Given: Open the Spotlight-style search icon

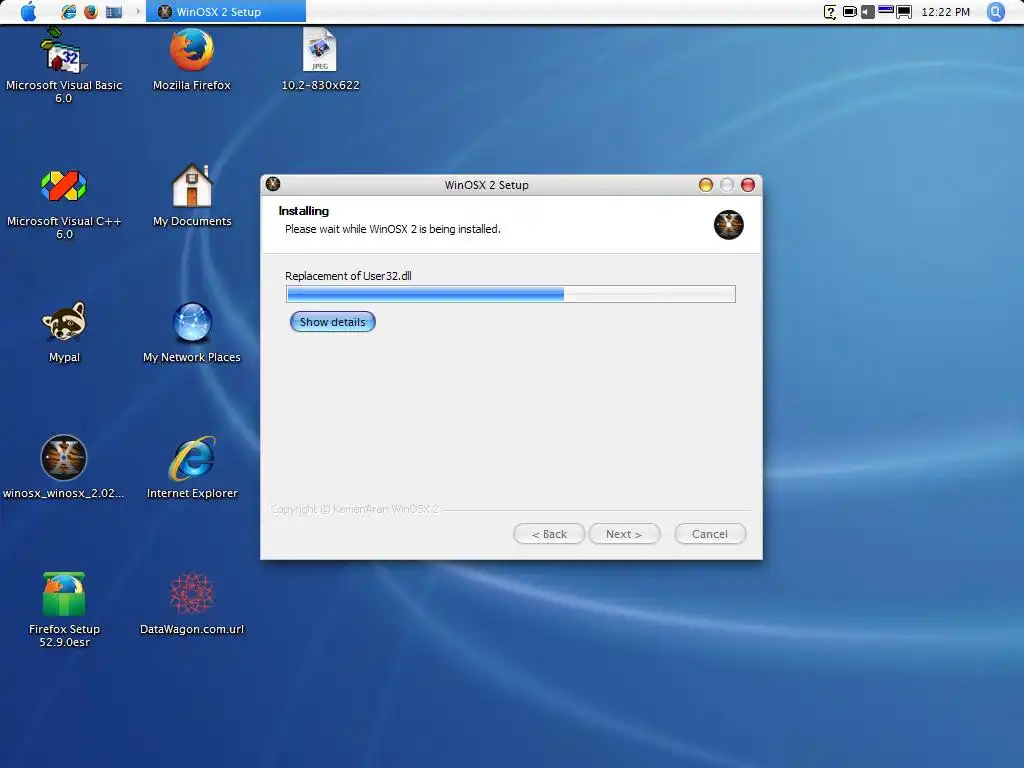Looking at the screenshot, I should (x=995, y=12).
